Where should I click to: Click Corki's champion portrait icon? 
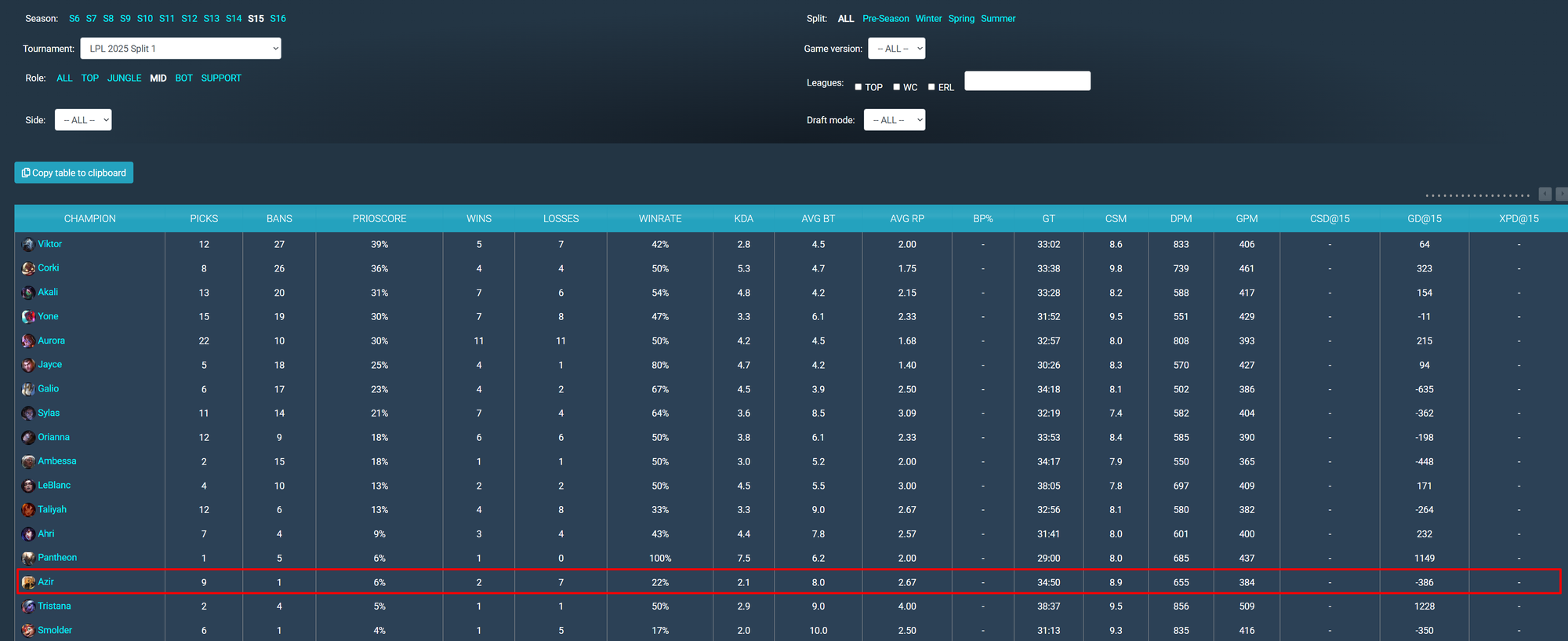tap(28, 268)
